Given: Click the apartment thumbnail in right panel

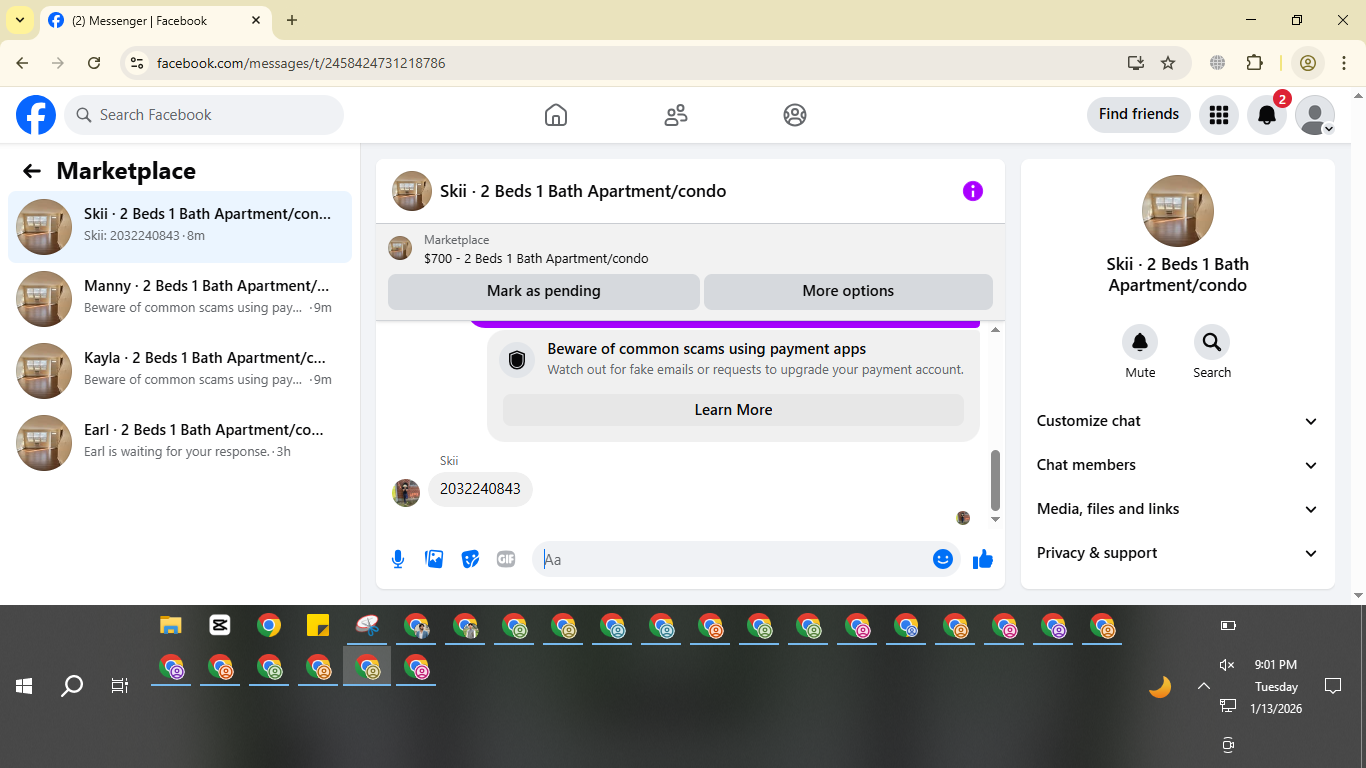Looking at the screenshot, I should pos(1178,211).
